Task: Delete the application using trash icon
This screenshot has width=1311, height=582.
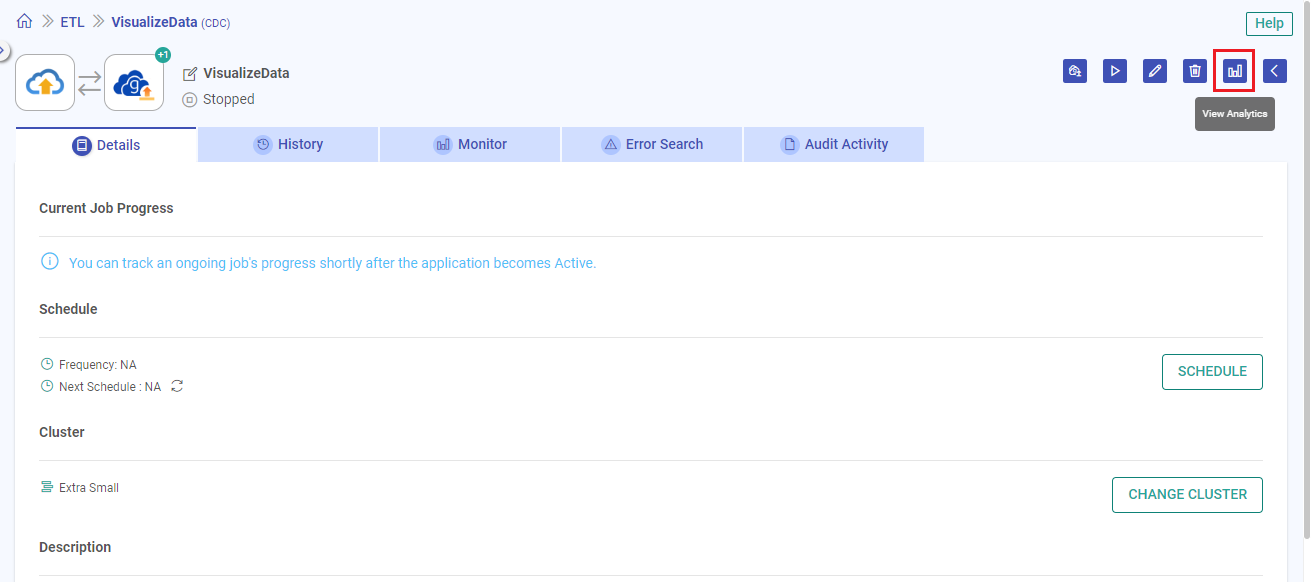Action: coord(1194,71)
